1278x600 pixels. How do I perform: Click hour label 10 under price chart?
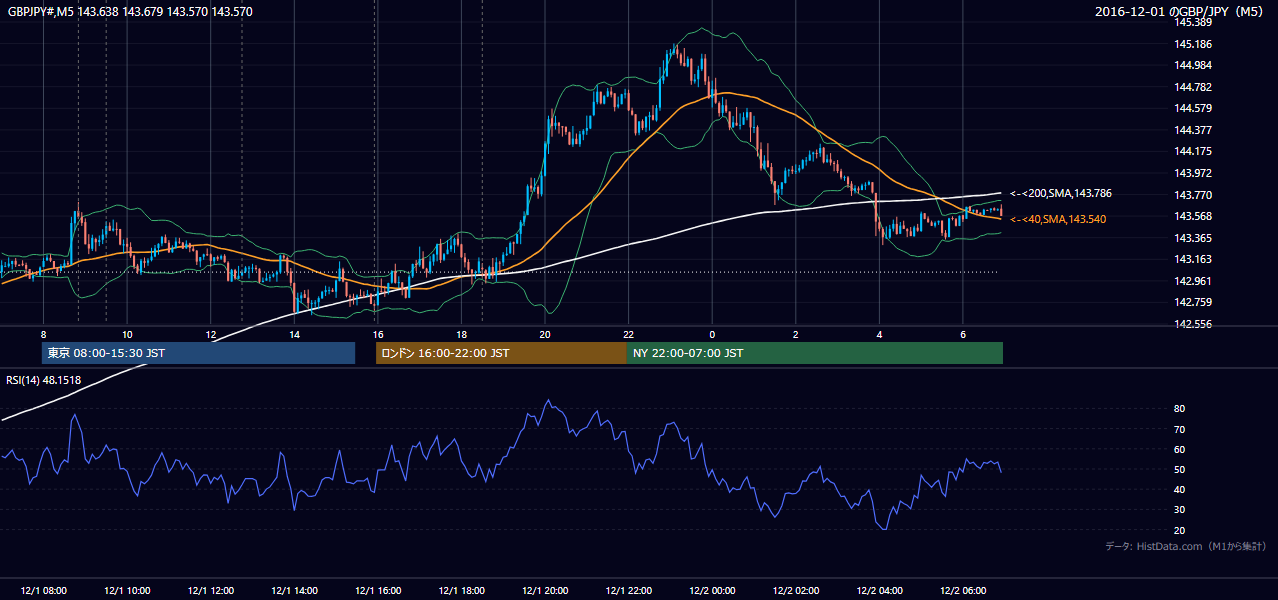pyautogui.click(x=127, y=334)
